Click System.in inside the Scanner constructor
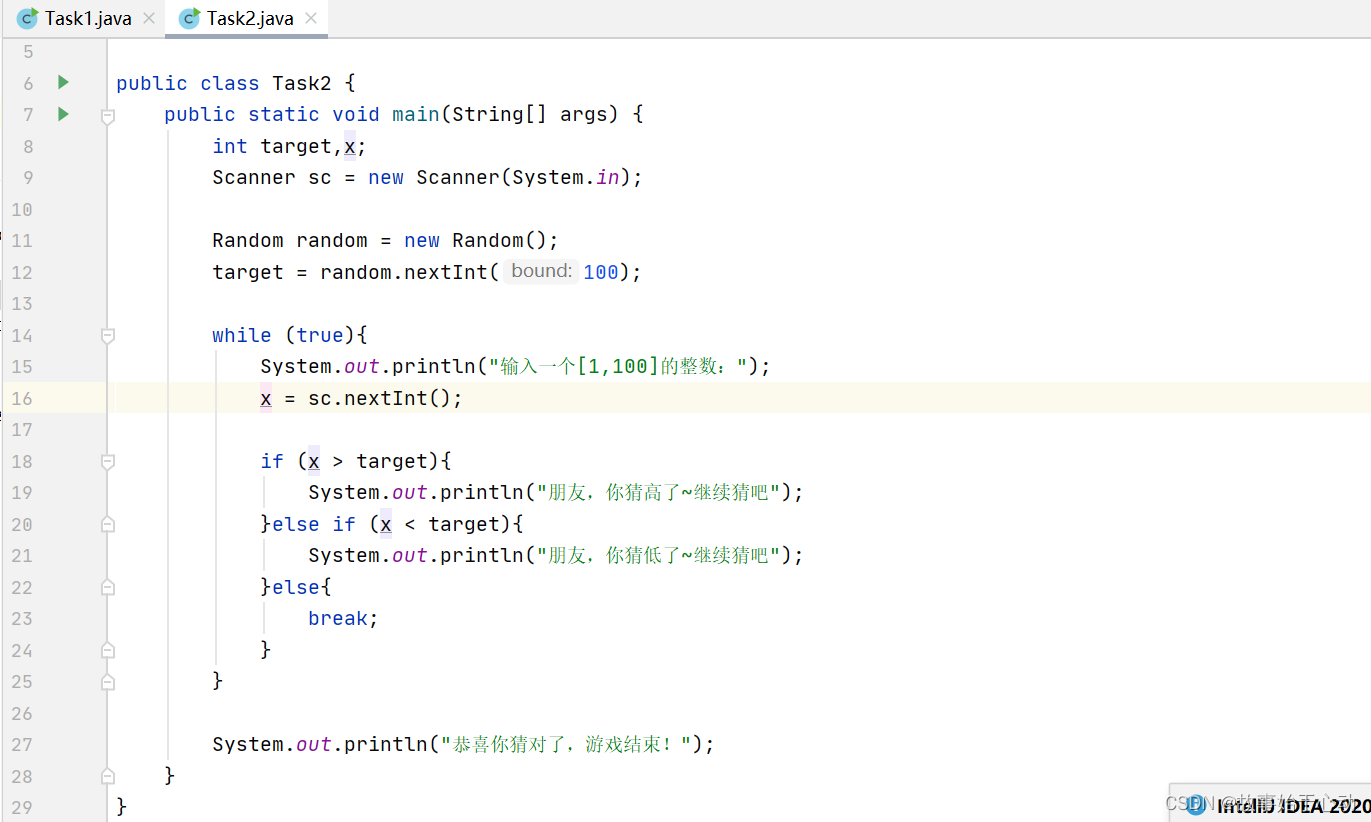1371x822 pixels. (x=566, y=177)
